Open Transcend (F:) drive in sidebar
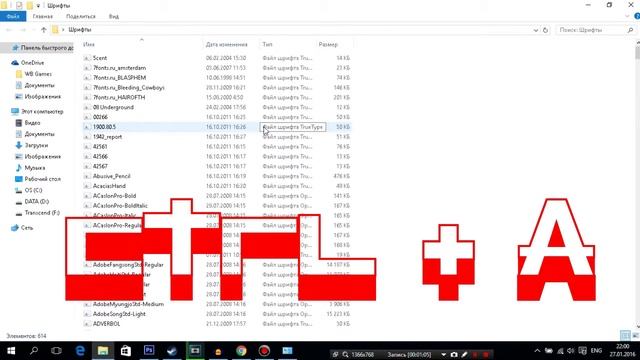Image resolution: width=640 pixels, height=360 pixels. coord(42,213)
